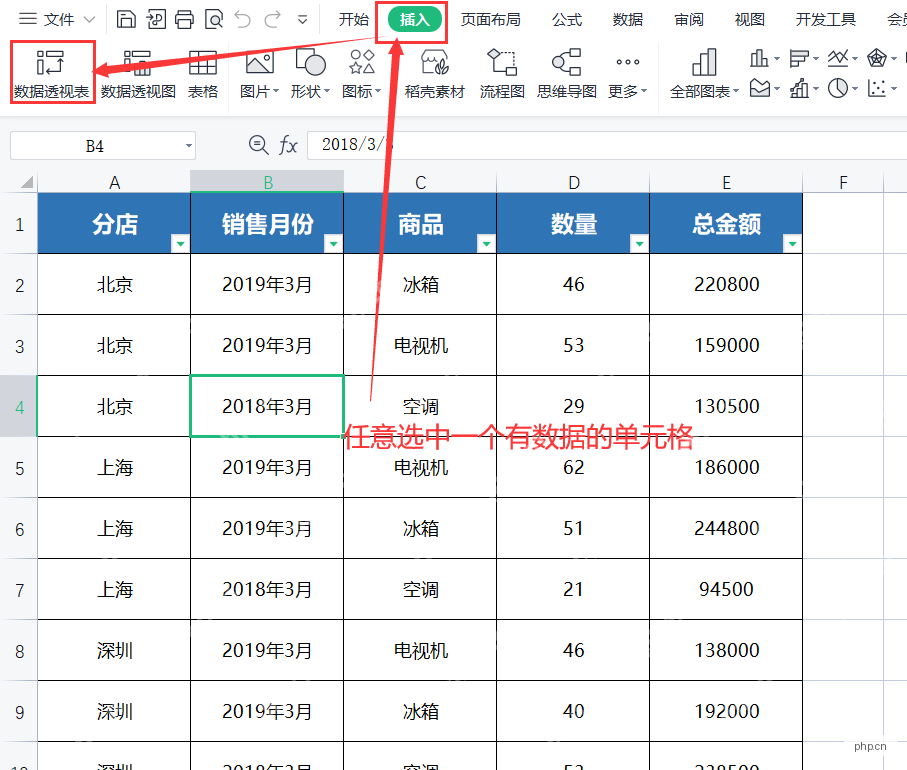This screenshot has height=770, width=907.
Task: Click the formula bar input showing 2018/3/
Action: click(607, 145)
